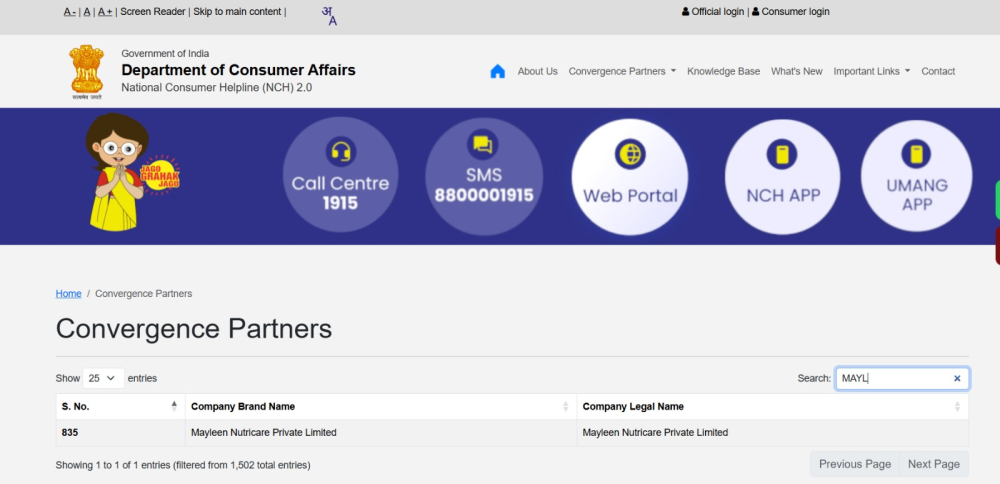Open the Web Portal circle

pyautogui.click(x=630, y=177)
